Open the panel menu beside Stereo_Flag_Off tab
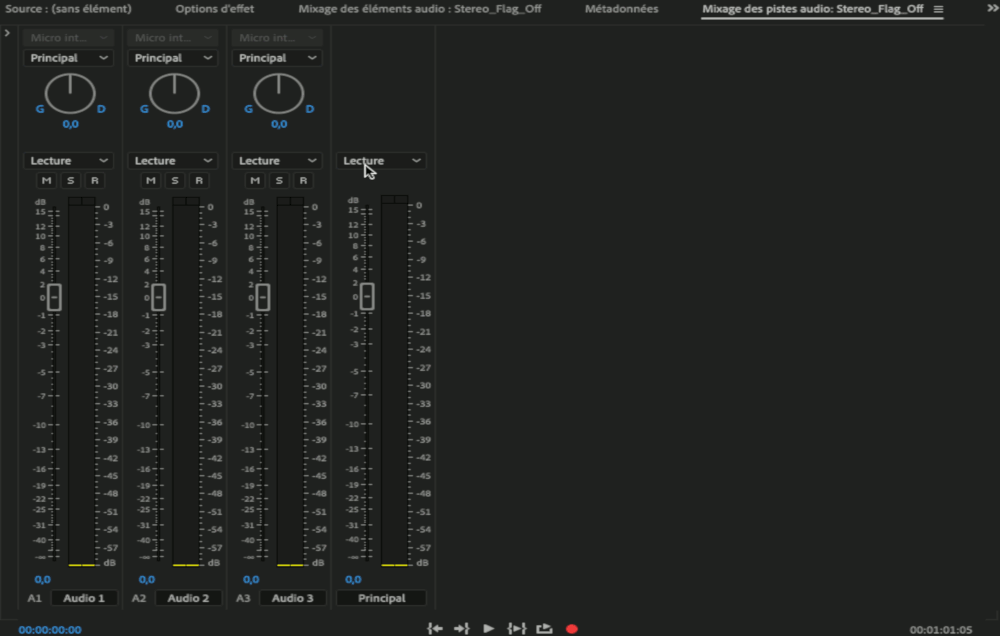 click(938, 9)
